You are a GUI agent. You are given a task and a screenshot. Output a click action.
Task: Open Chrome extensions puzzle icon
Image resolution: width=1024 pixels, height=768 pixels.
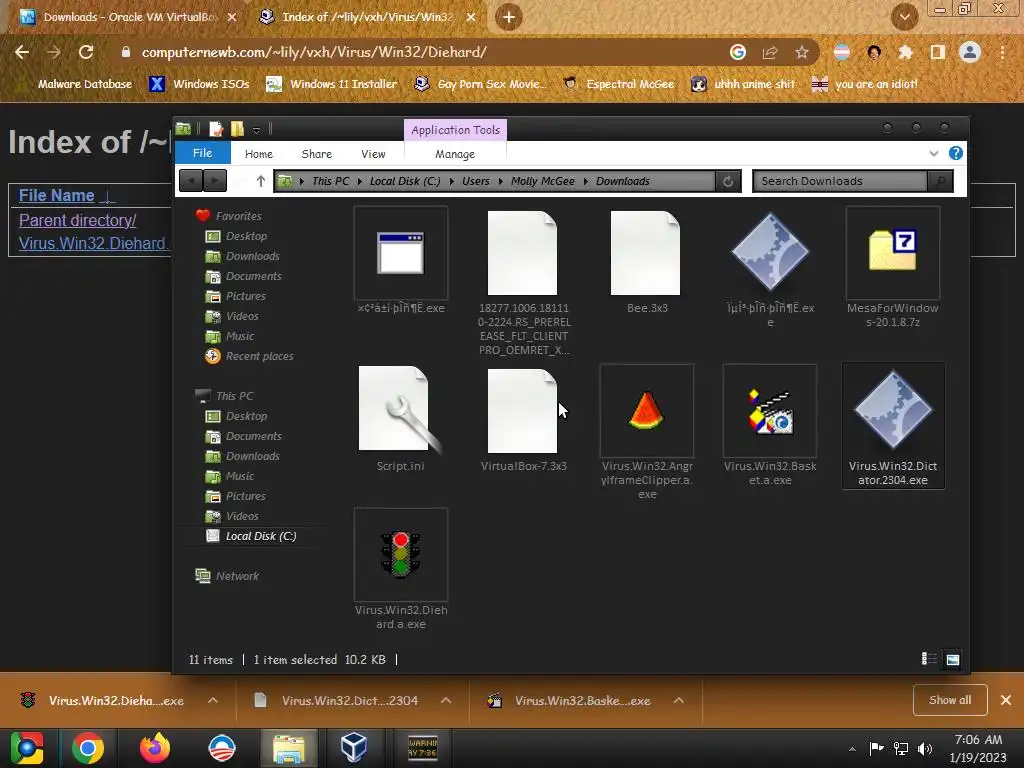[905, 52]
